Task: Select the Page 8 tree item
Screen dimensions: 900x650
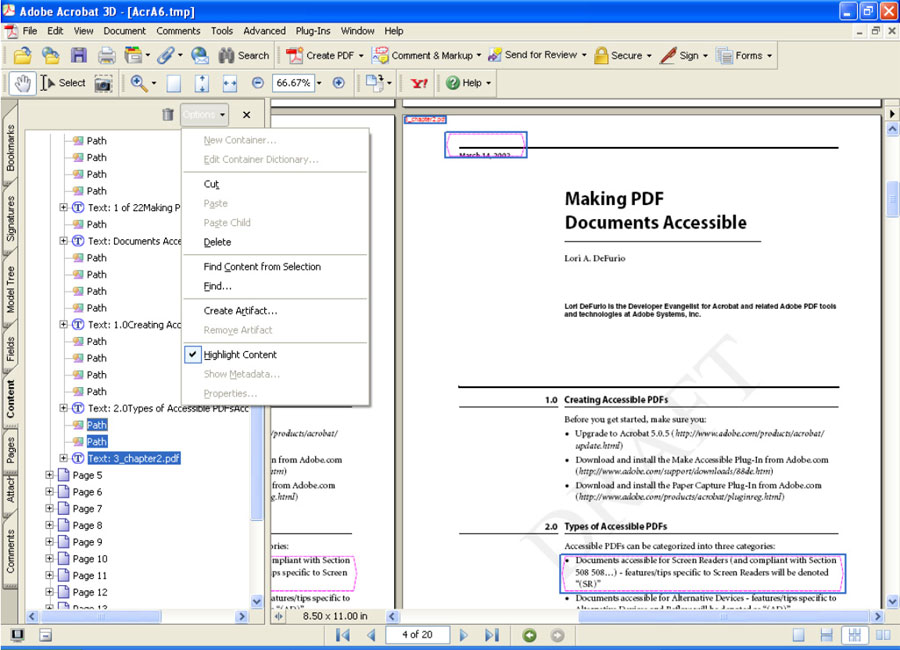Action: (87, 525)
